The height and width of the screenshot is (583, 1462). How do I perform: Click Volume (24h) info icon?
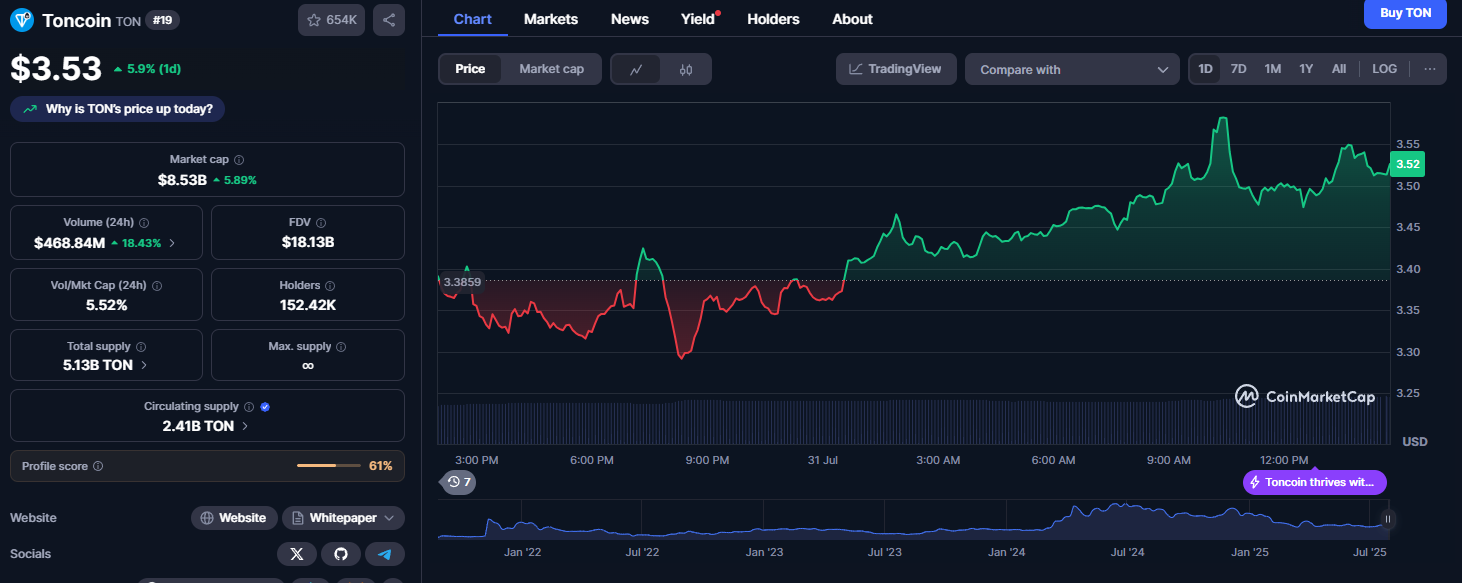[144, 223]
